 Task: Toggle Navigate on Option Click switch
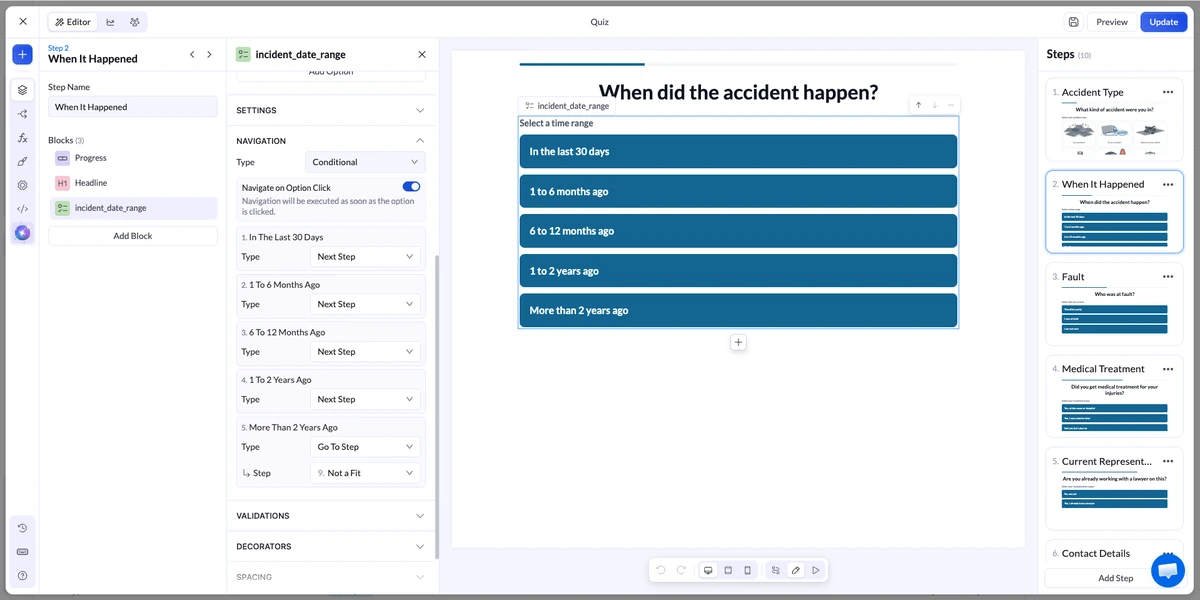coord(411,187)
